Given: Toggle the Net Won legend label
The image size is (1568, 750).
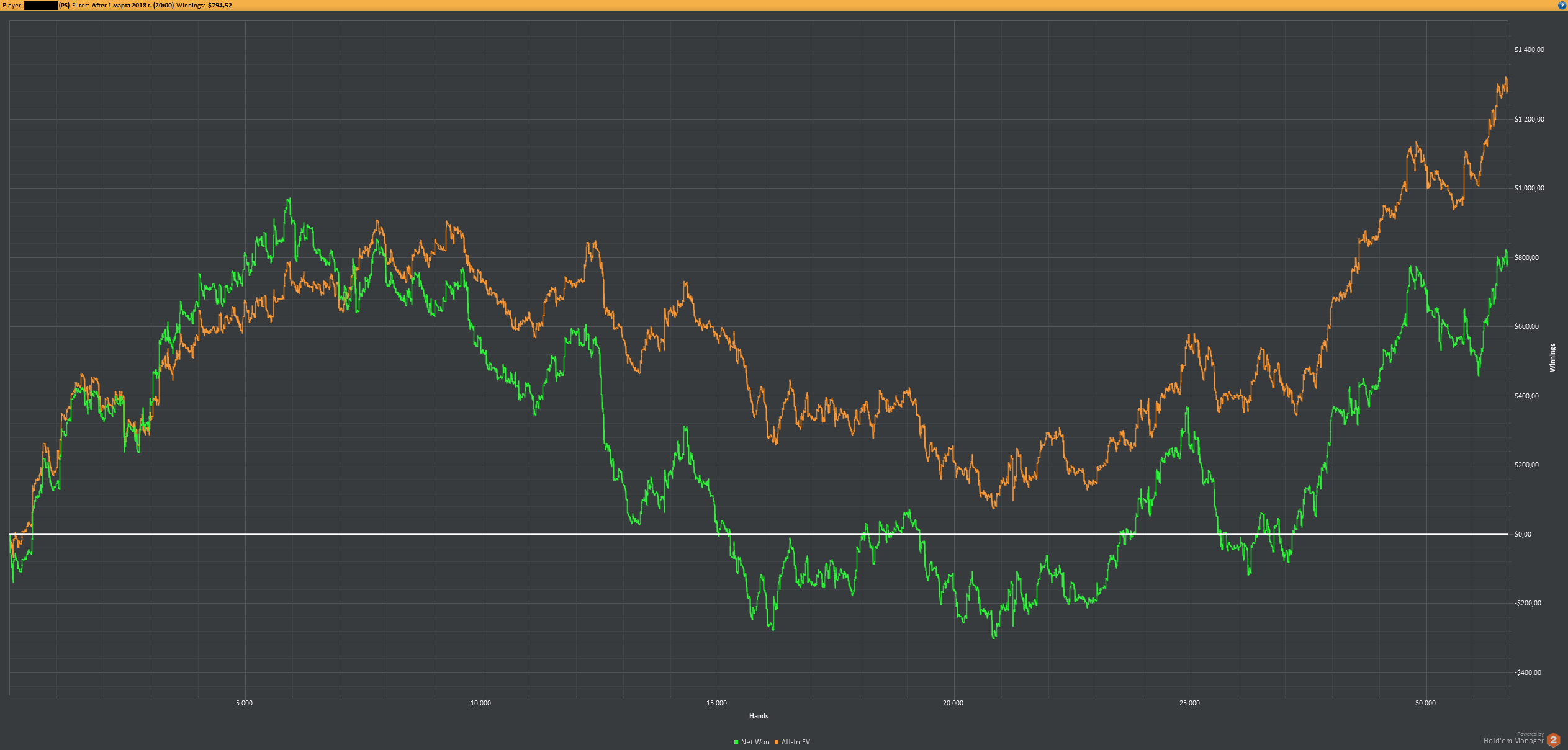Looking at the screenshot, I should pos(755,742).
